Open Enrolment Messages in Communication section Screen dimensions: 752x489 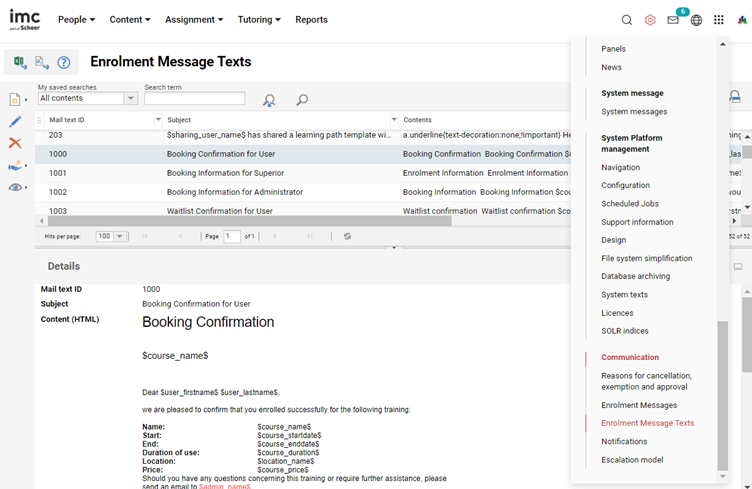pos(638,405)
